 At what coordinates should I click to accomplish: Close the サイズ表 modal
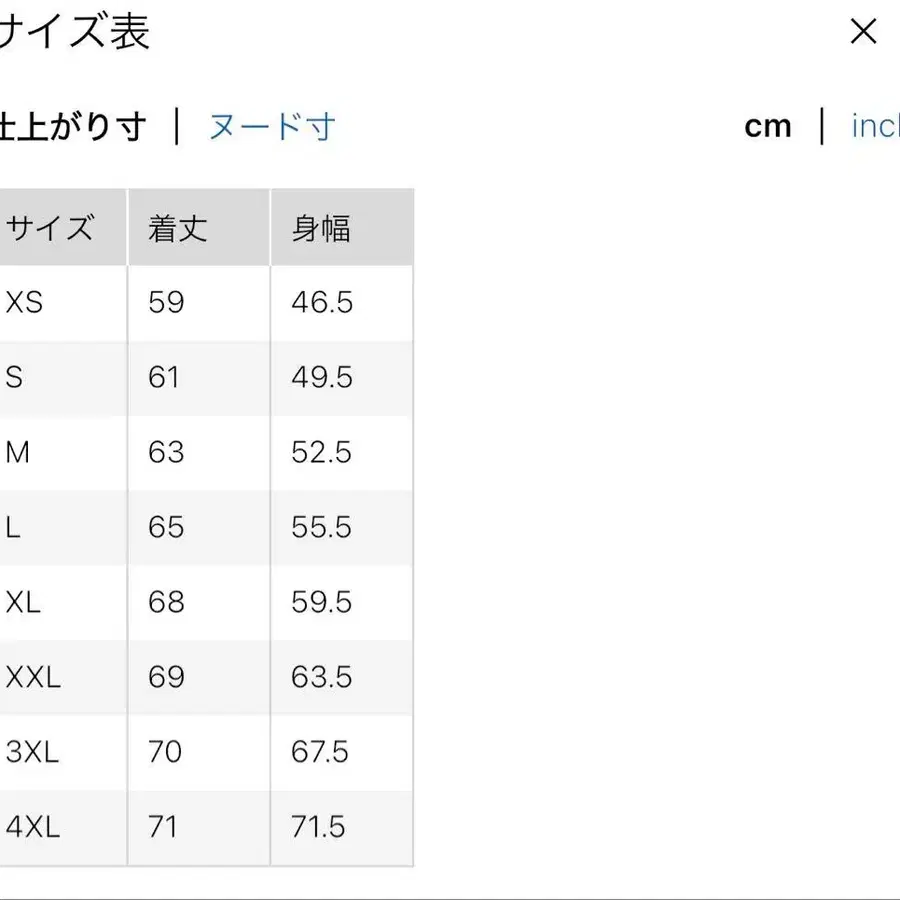coord(862,31)
